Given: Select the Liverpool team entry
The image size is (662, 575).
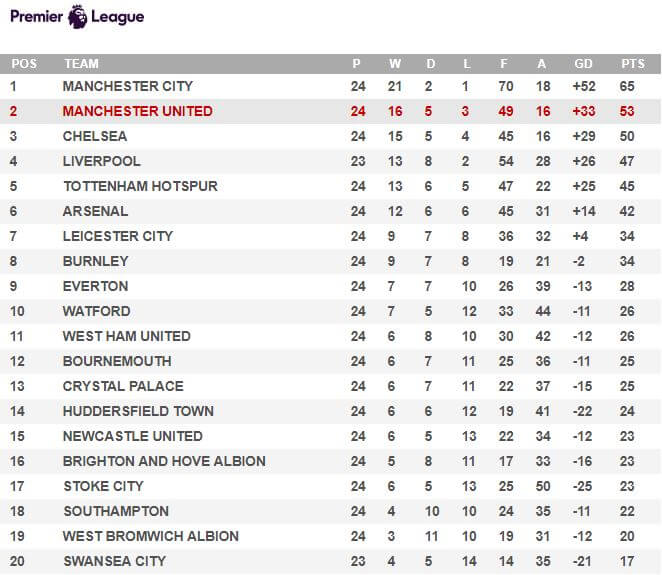Looking at the screenshot, I should pos(102,161).
